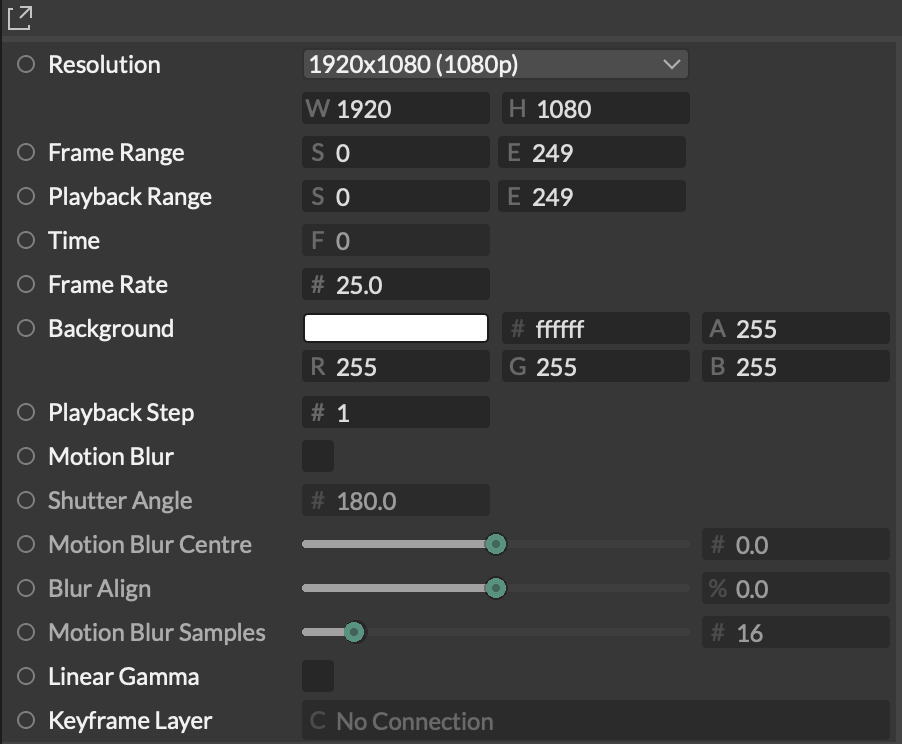Viewport: 902px width, 744px height.
Task: Click the Frame Range keyframe circle icon
Action: [x=26, y=152]
